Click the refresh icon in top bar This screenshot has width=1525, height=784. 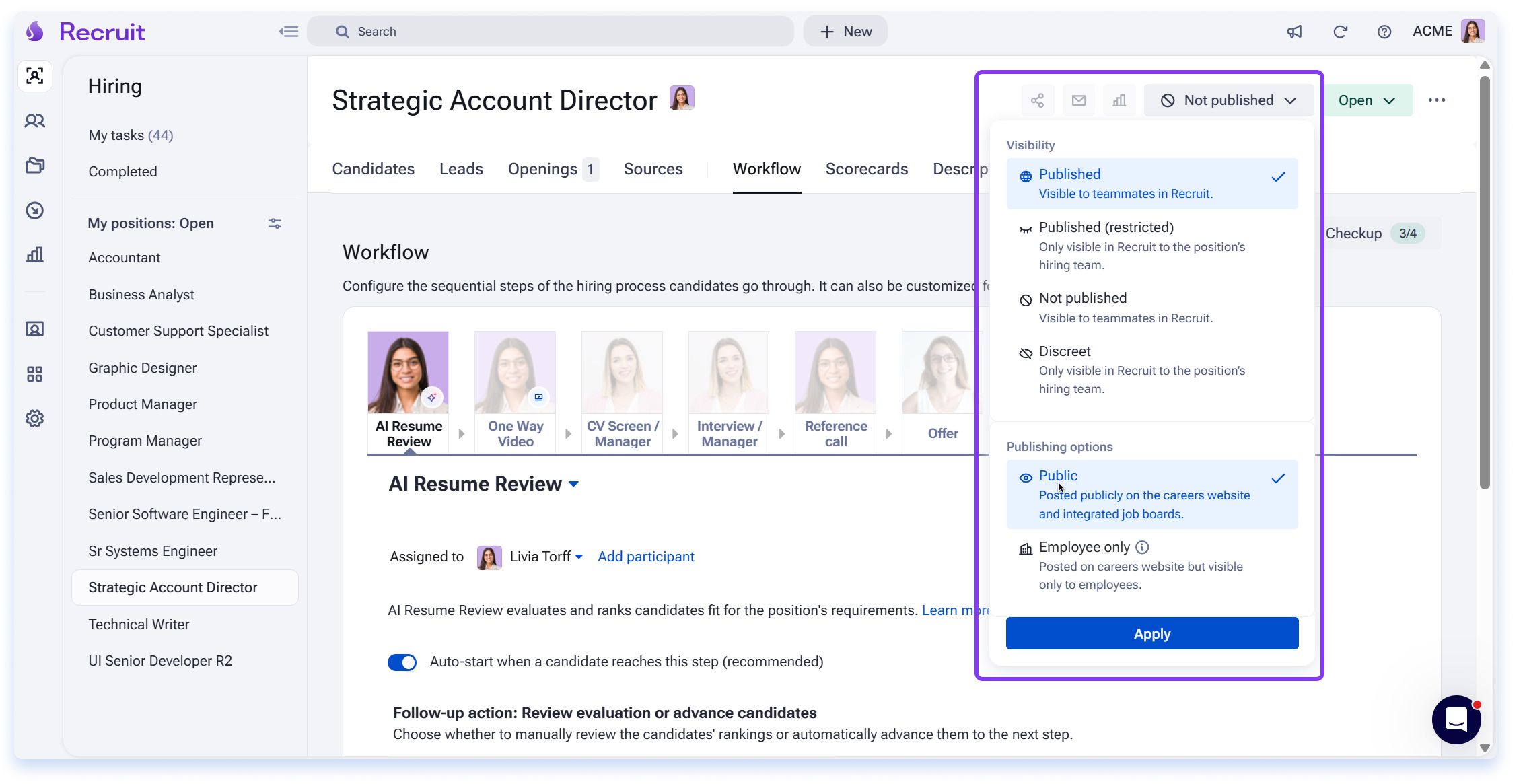point(1340,32)
